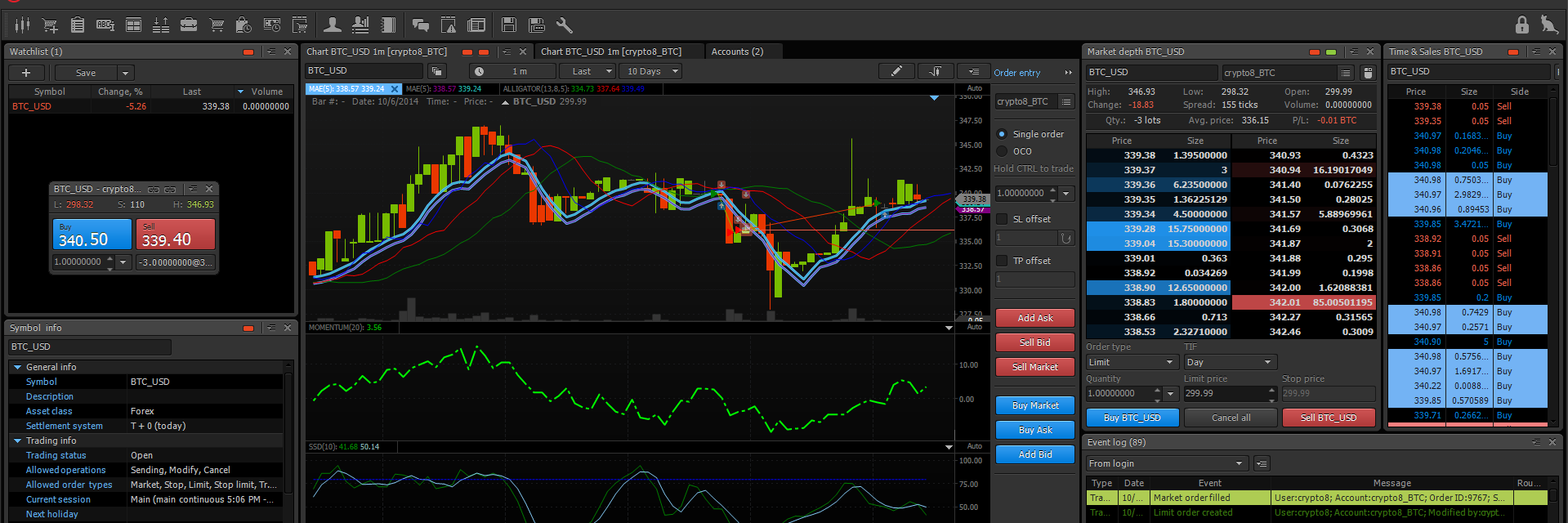Open the wrench settings icon
Viewport: 1568px width, 523px height.
pos(564,25)
